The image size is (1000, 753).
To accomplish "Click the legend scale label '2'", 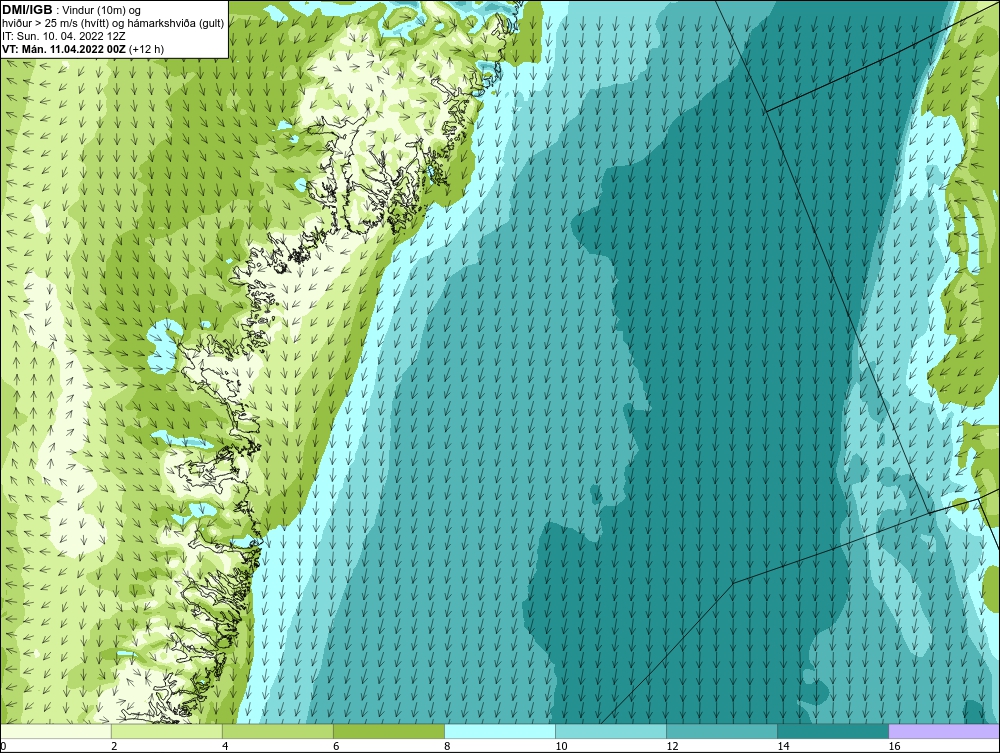I will 114,746.
